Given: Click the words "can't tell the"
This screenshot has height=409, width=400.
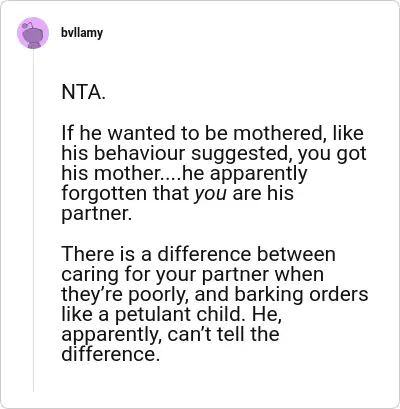Looking at the screenshot, I should (223, 334).
